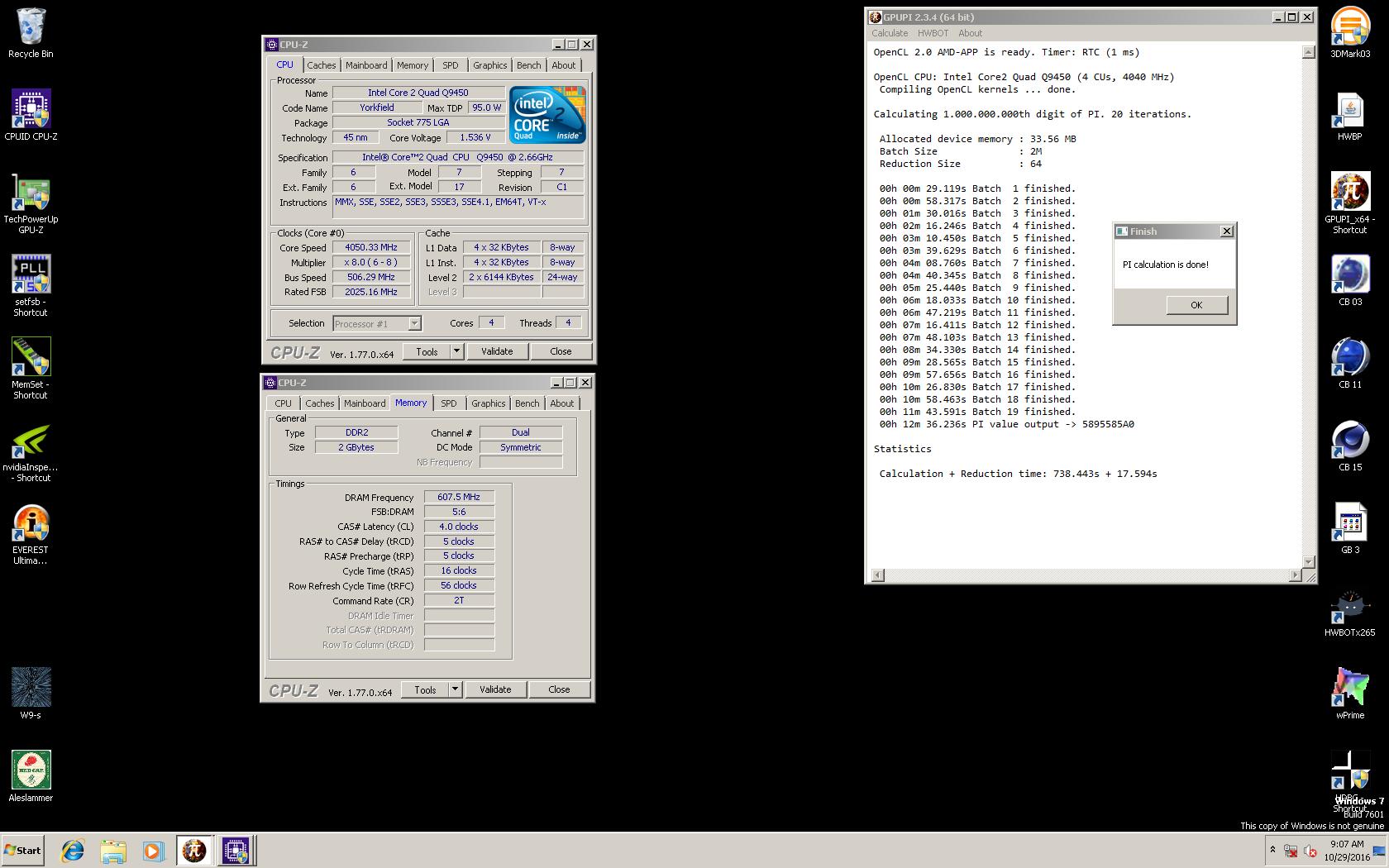Image resolution: width=1389 pixels, height=868 pixels.
Task: Click DRAM Frequency 607.5 MHz value
Action: 459,497
